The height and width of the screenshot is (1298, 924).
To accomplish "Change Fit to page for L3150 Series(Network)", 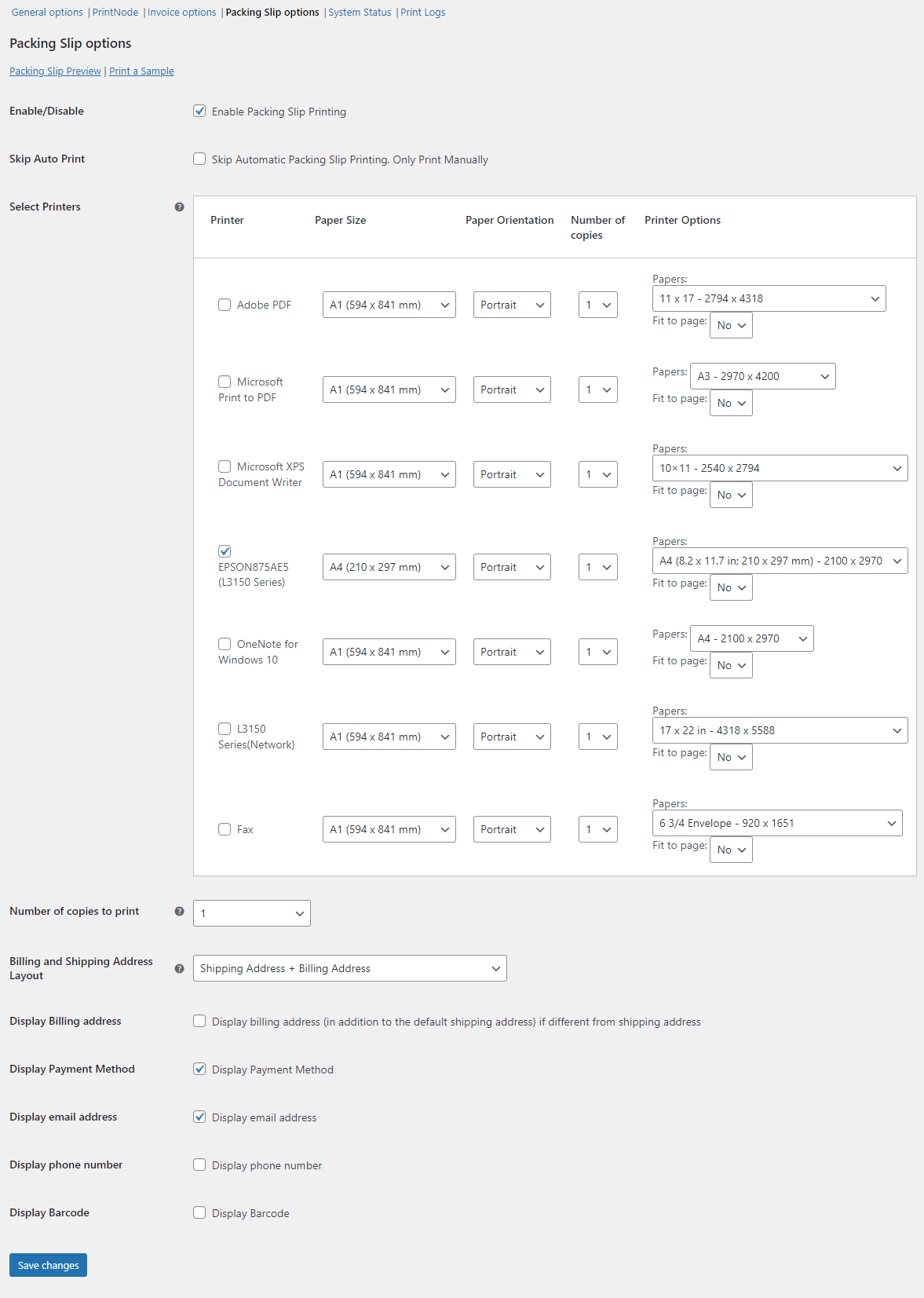I will point(731,757).
